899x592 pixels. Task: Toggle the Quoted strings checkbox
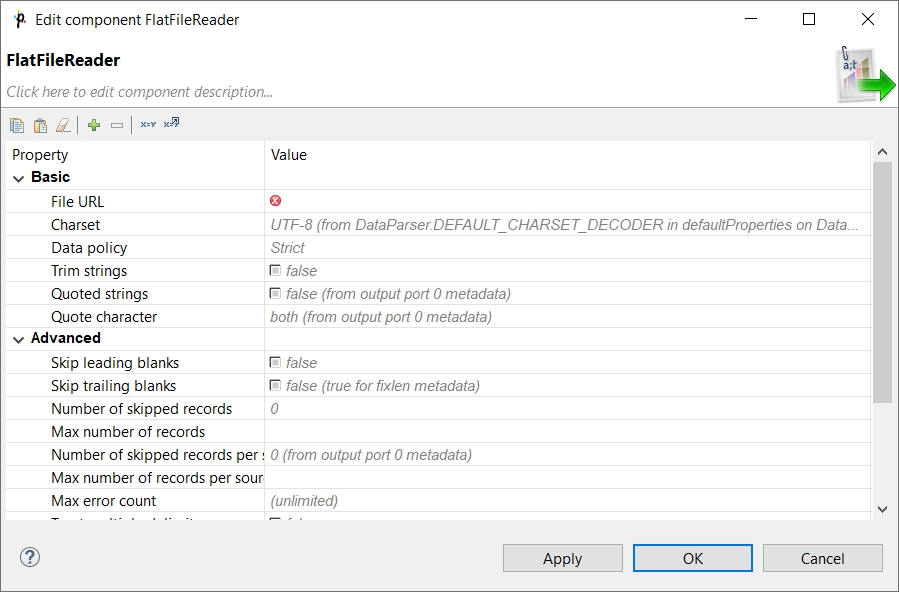point(275,293)
